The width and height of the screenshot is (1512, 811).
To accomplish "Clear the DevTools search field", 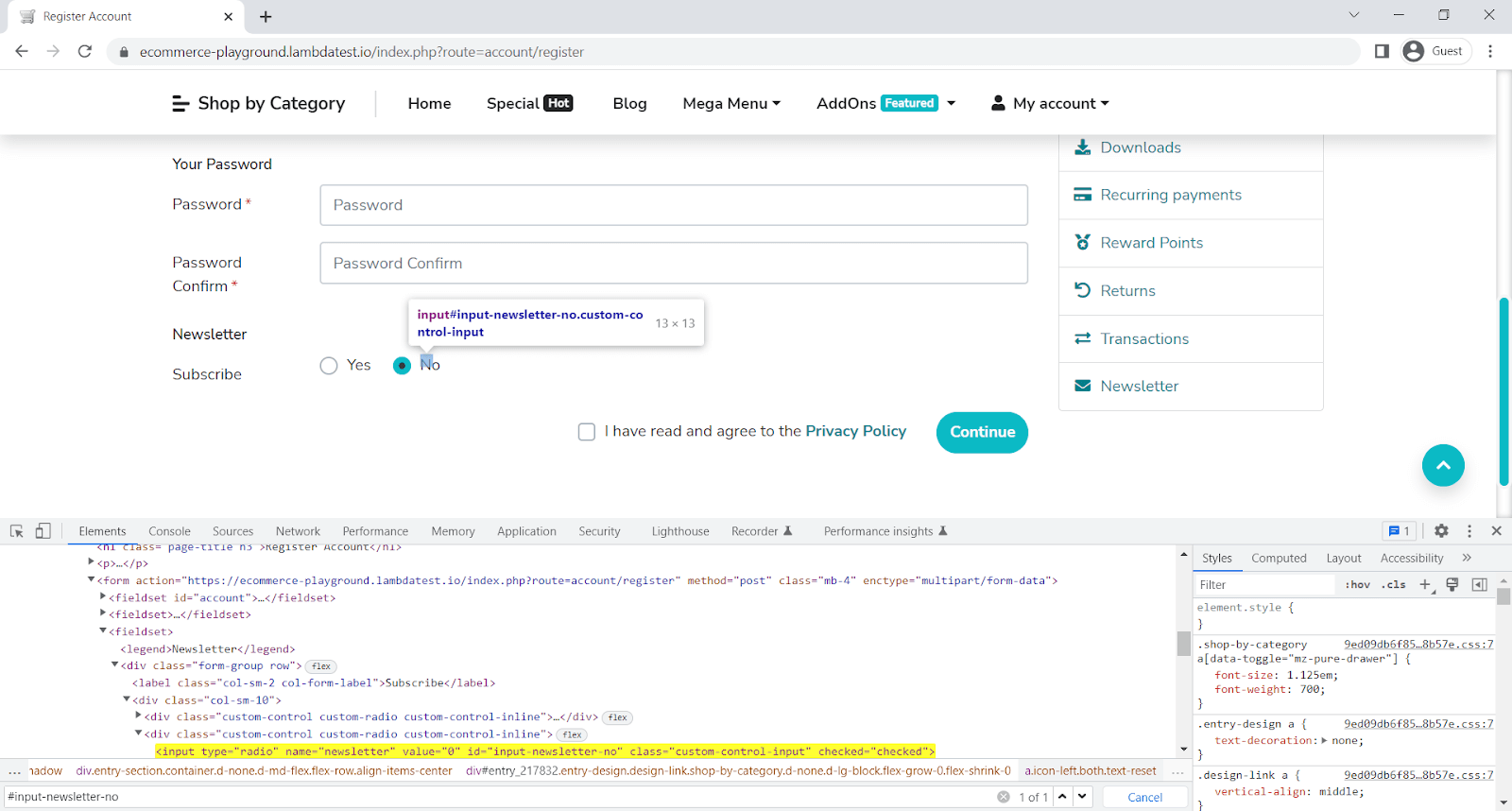I will point(1003,797).
